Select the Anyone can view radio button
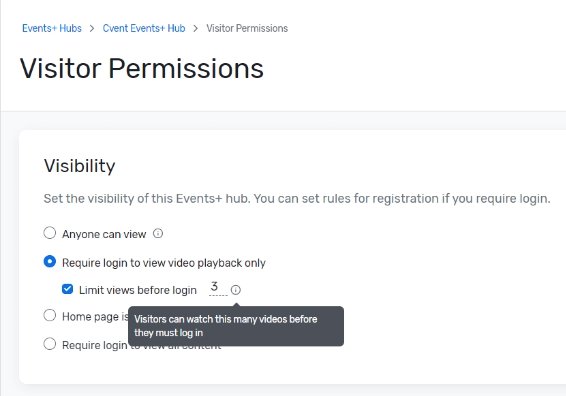Image resolution: width=566 pixels, height=396 pixels. (50, 233)
